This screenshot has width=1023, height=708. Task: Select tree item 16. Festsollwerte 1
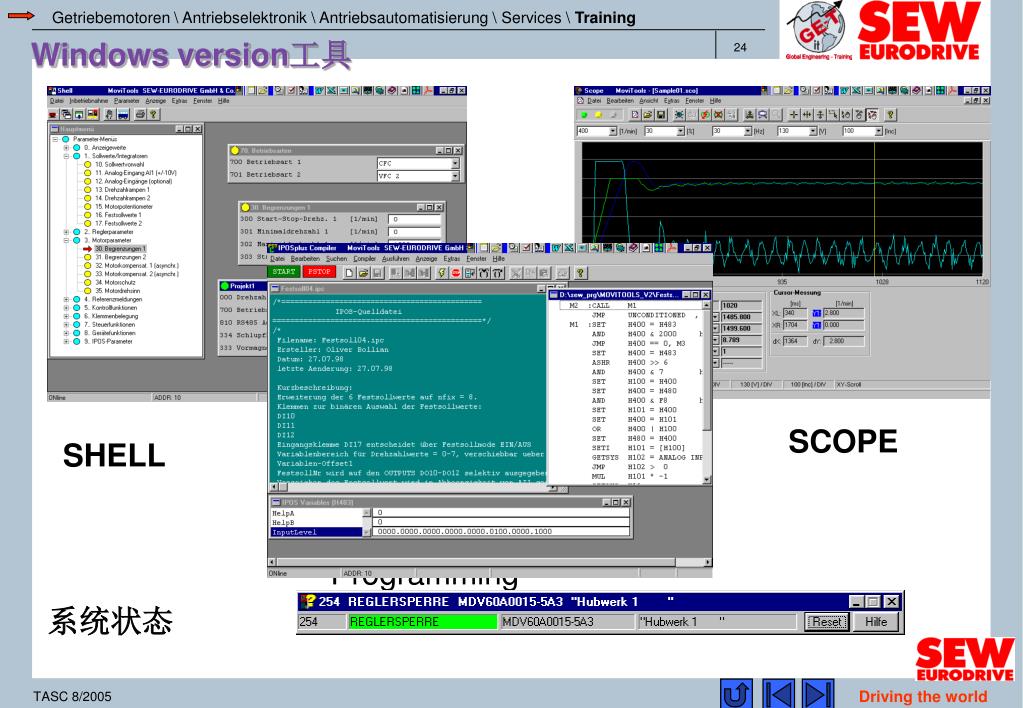point(118,215)
